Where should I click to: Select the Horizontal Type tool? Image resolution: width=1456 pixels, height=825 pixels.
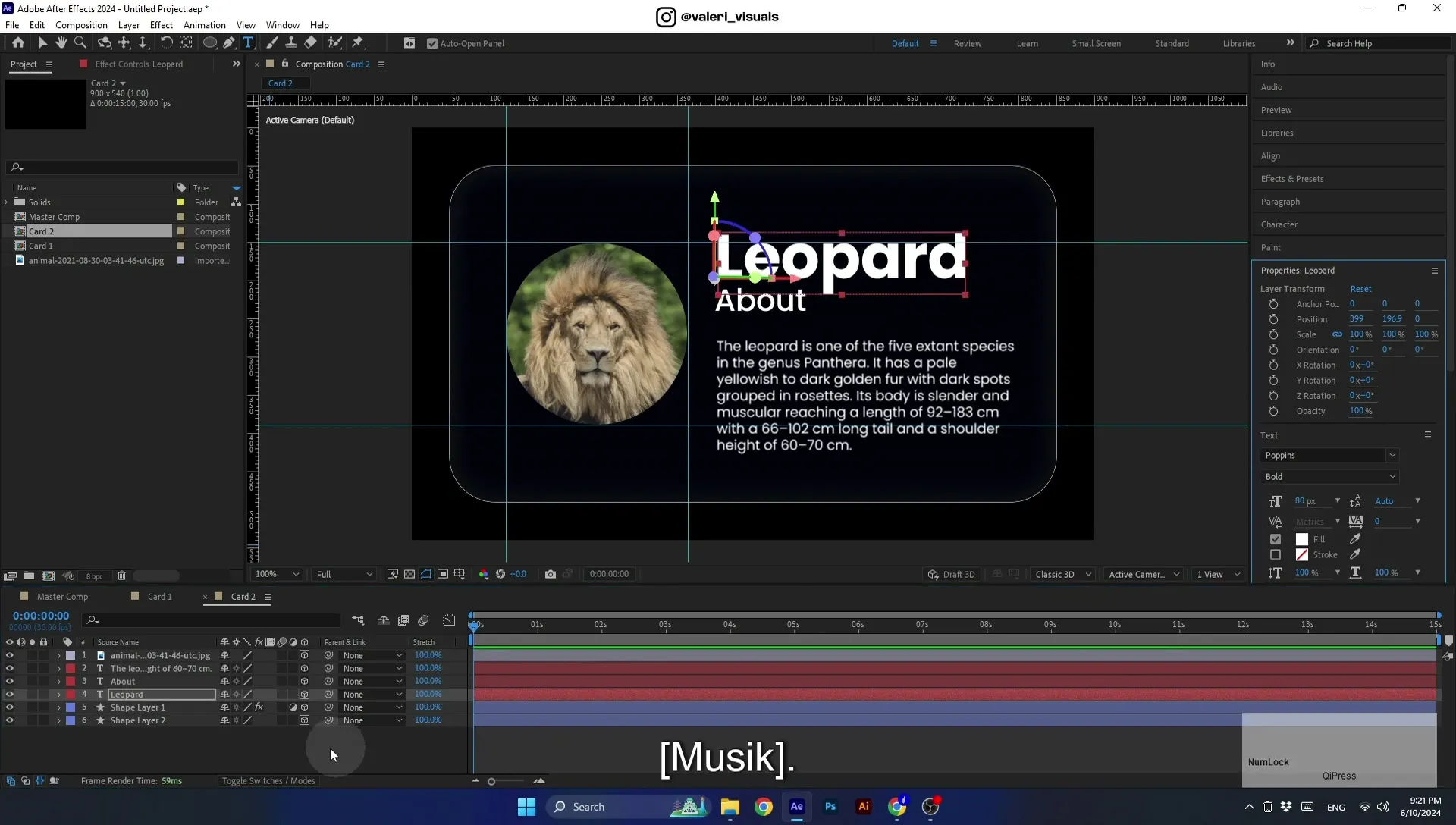coord(248,43)
